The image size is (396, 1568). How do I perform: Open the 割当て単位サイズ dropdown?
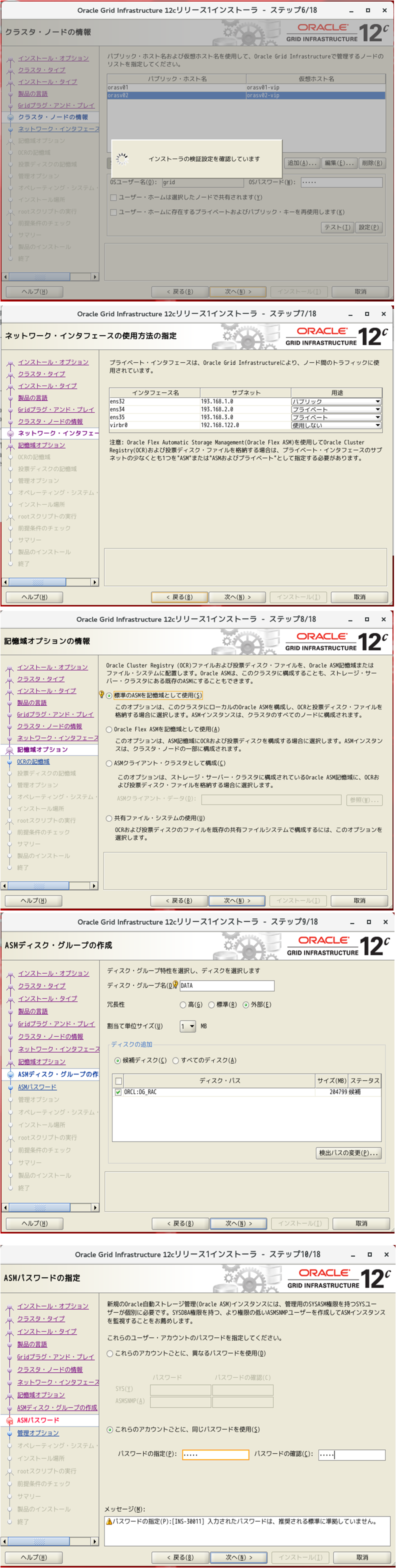(187, 1025)
